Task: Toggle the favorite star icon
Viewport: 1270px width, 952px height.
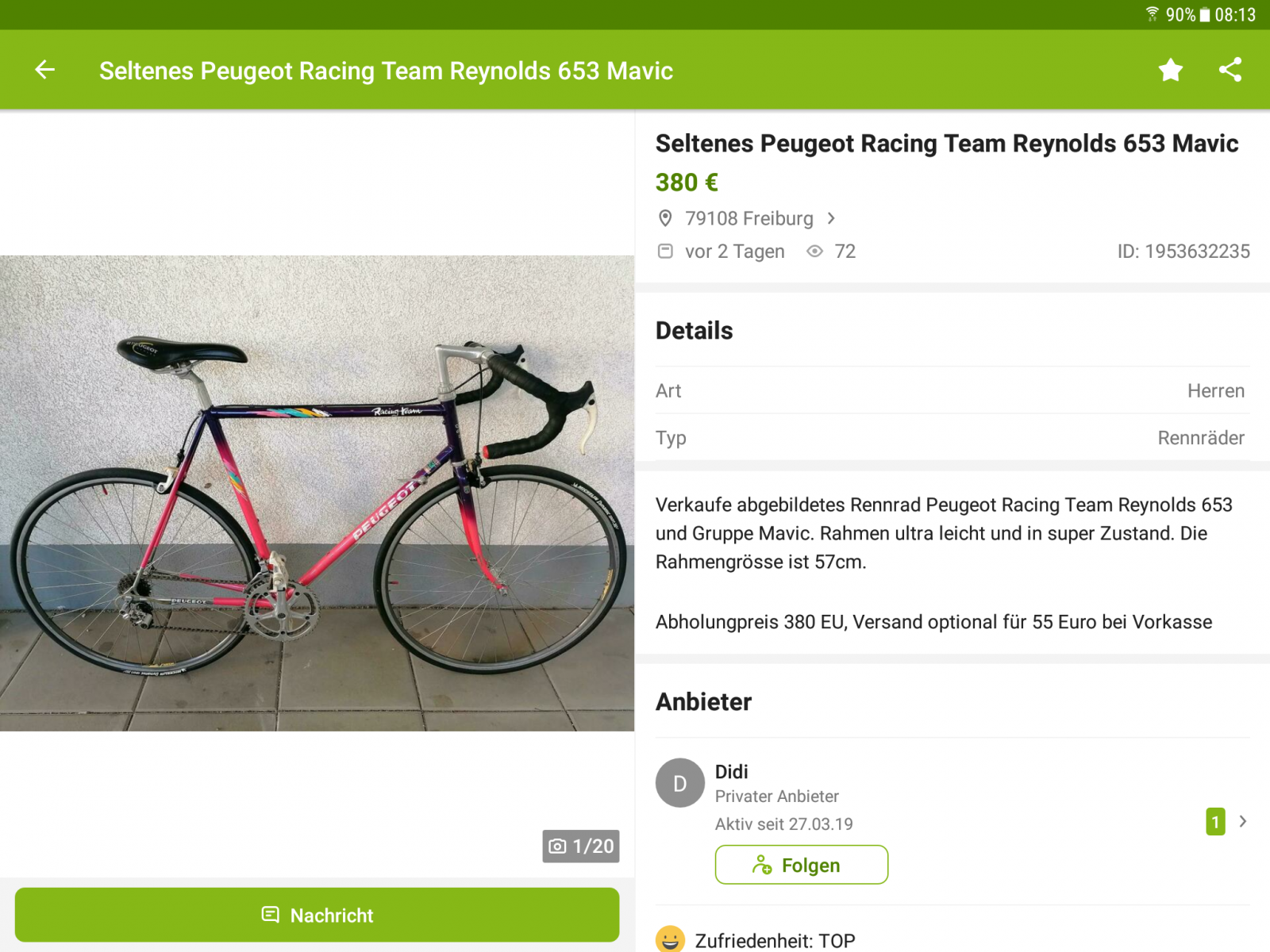Action: click(x=1170, y=70)
